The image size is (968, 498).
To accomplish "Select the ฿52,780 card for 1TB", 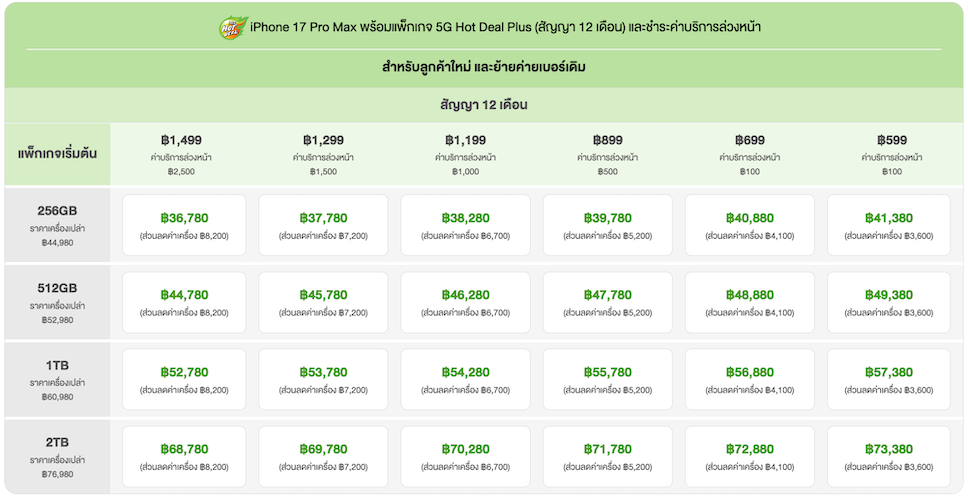I will click(184, 380).
